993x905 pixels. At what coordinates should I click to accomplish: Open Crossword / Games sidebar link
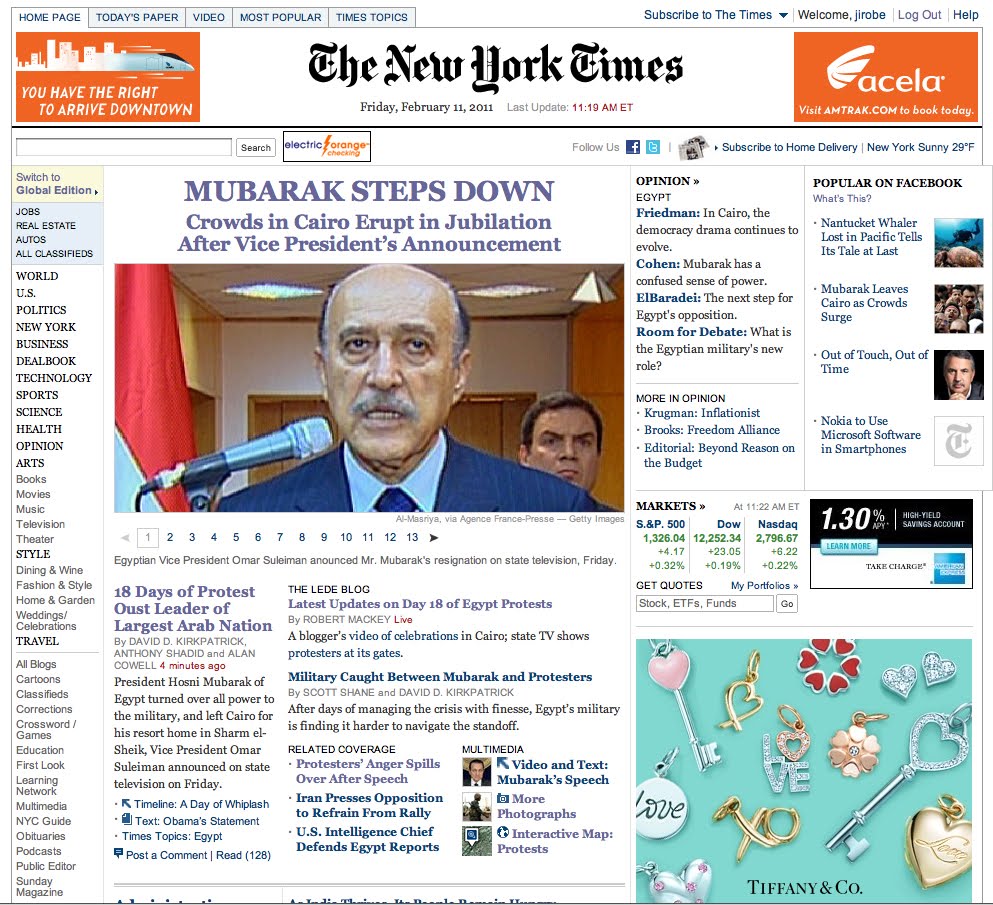[x=46, y=730]
